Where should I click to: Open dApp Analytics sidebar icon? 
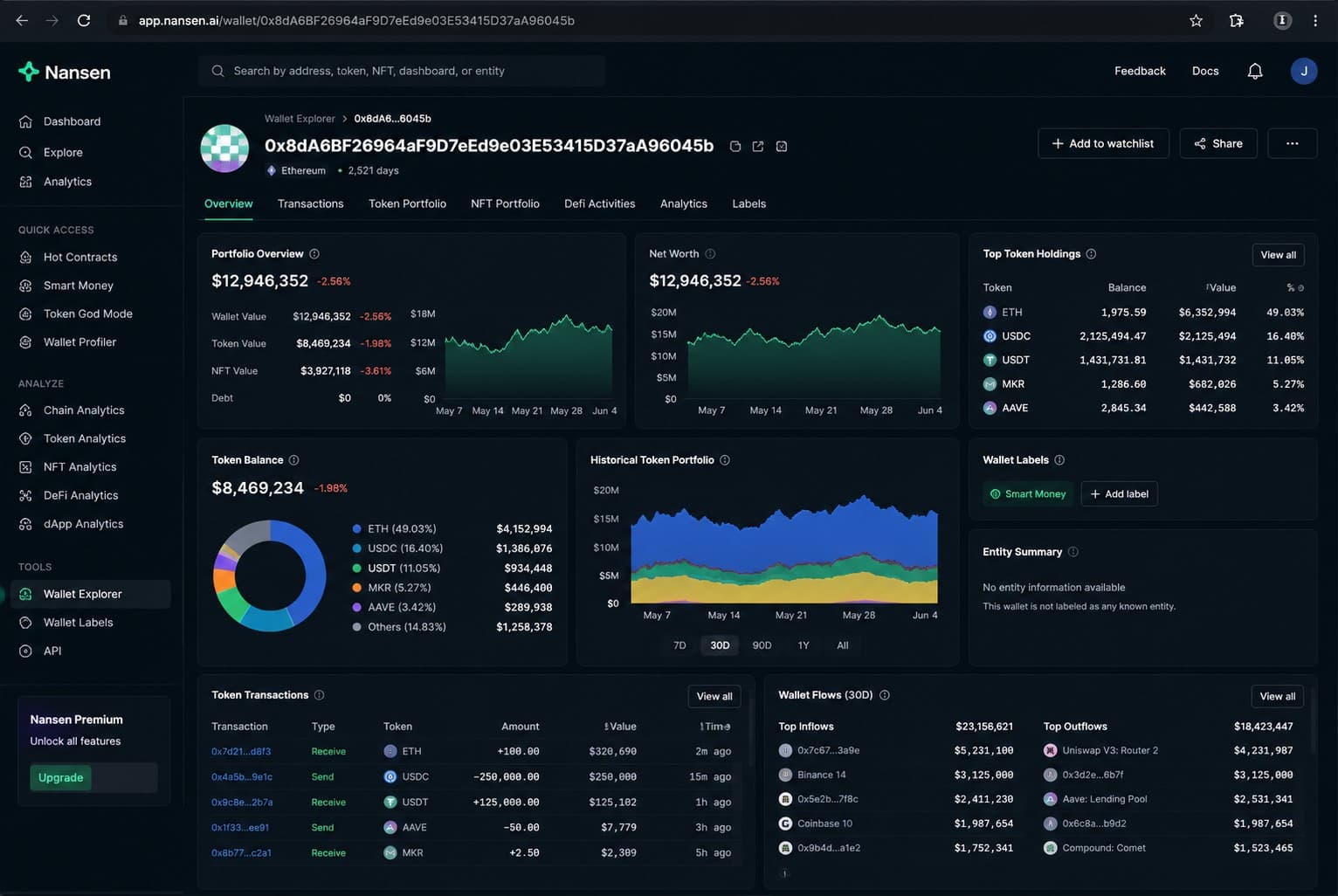(25, 524)
